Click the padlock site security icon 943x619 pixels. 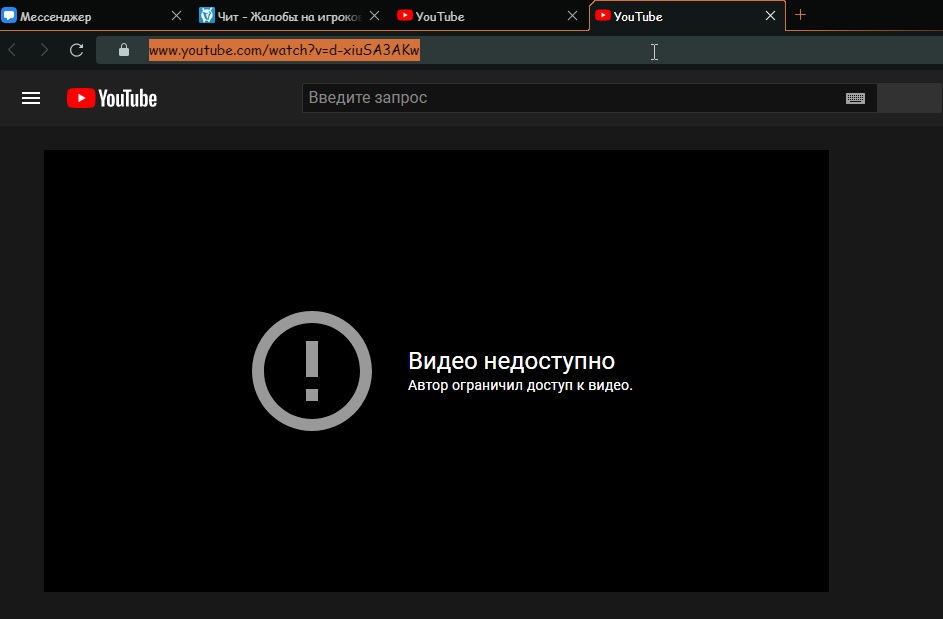(x=124, y=50)
